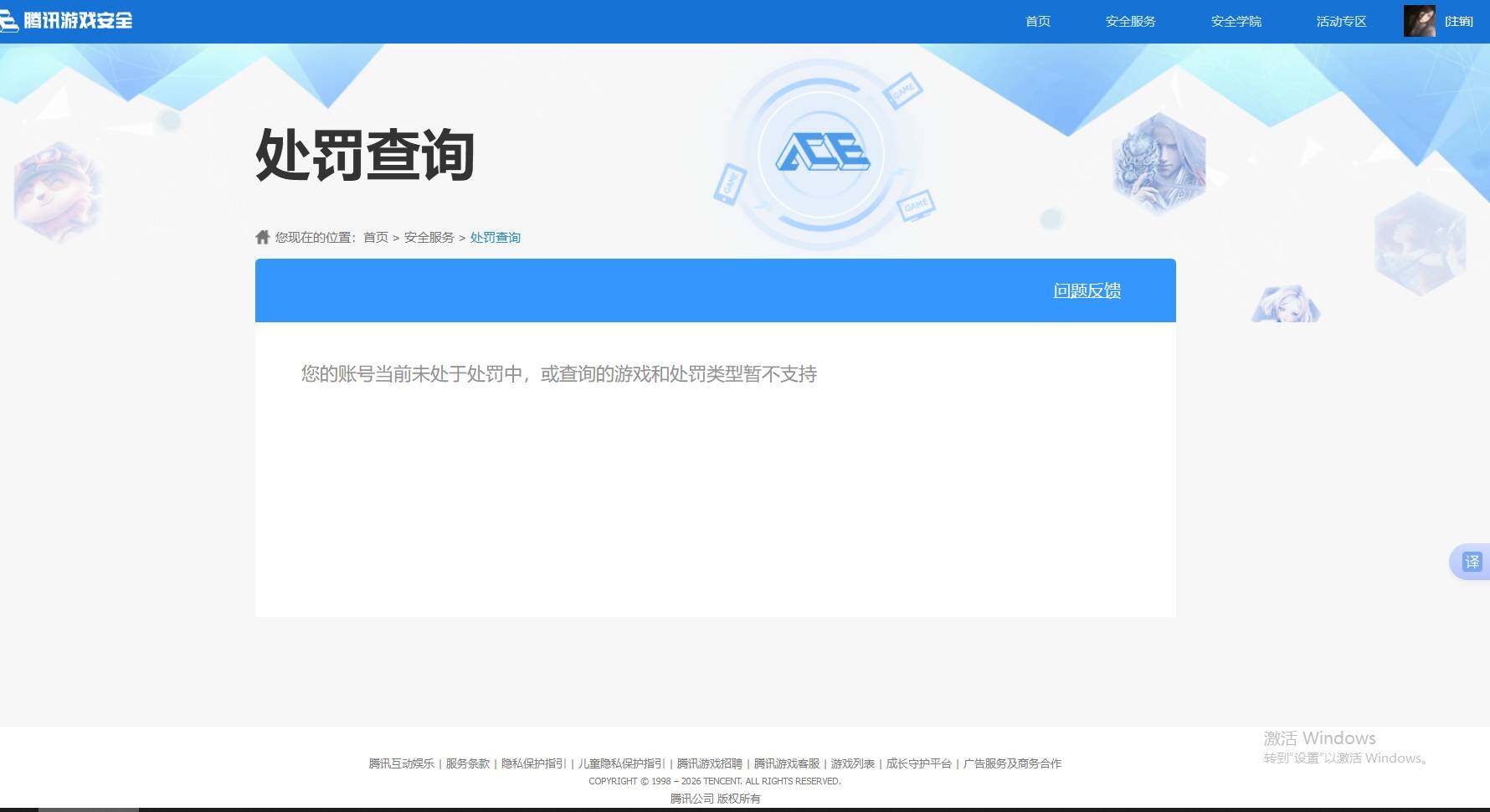Viewport: 1490px width, 812px height.
Task: Open the 腾讯游戏客服 footer link
Action: (786, 763)
